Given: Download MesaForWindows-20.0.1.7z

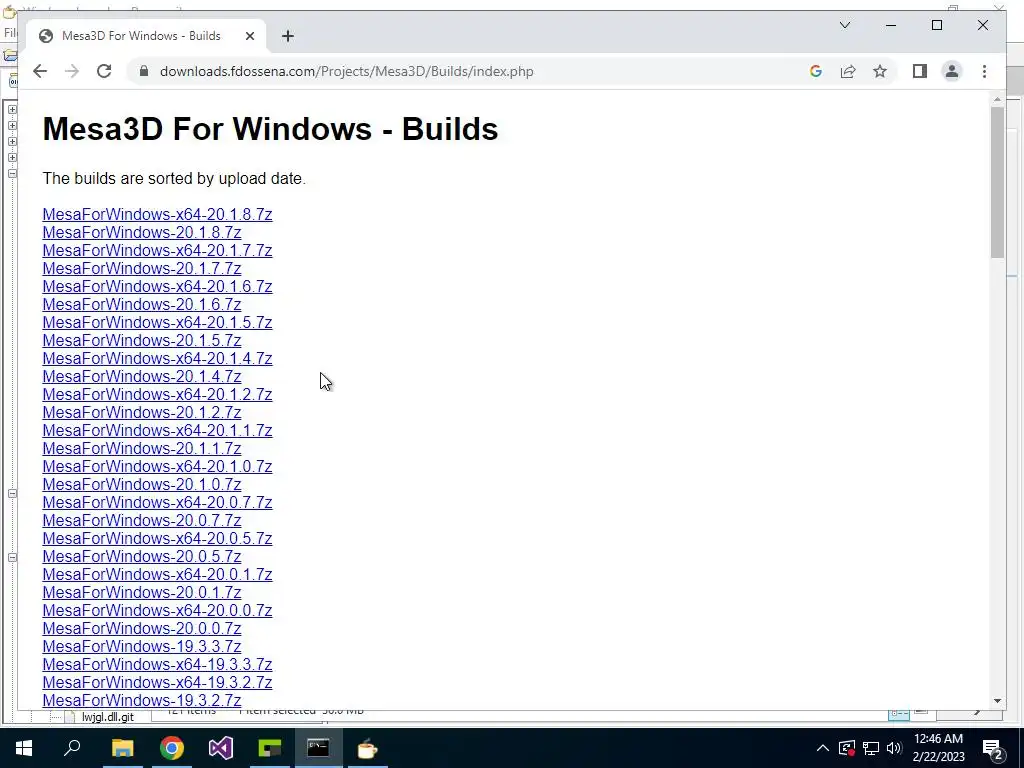Looking at the screenshot, I should (x=142, y=592).
